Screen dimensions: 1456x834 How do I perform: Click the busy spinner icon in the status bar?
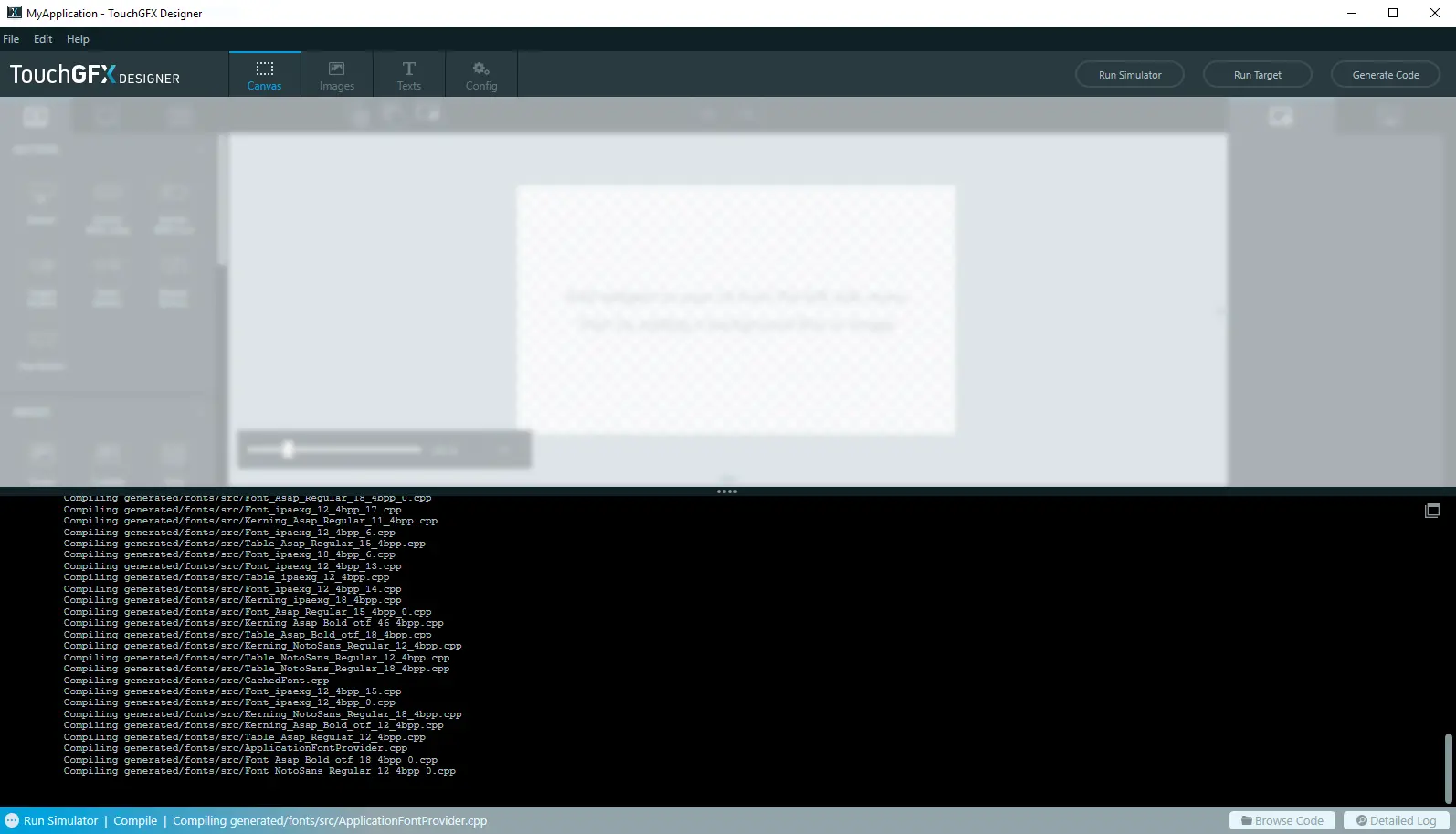pos(12,820)
